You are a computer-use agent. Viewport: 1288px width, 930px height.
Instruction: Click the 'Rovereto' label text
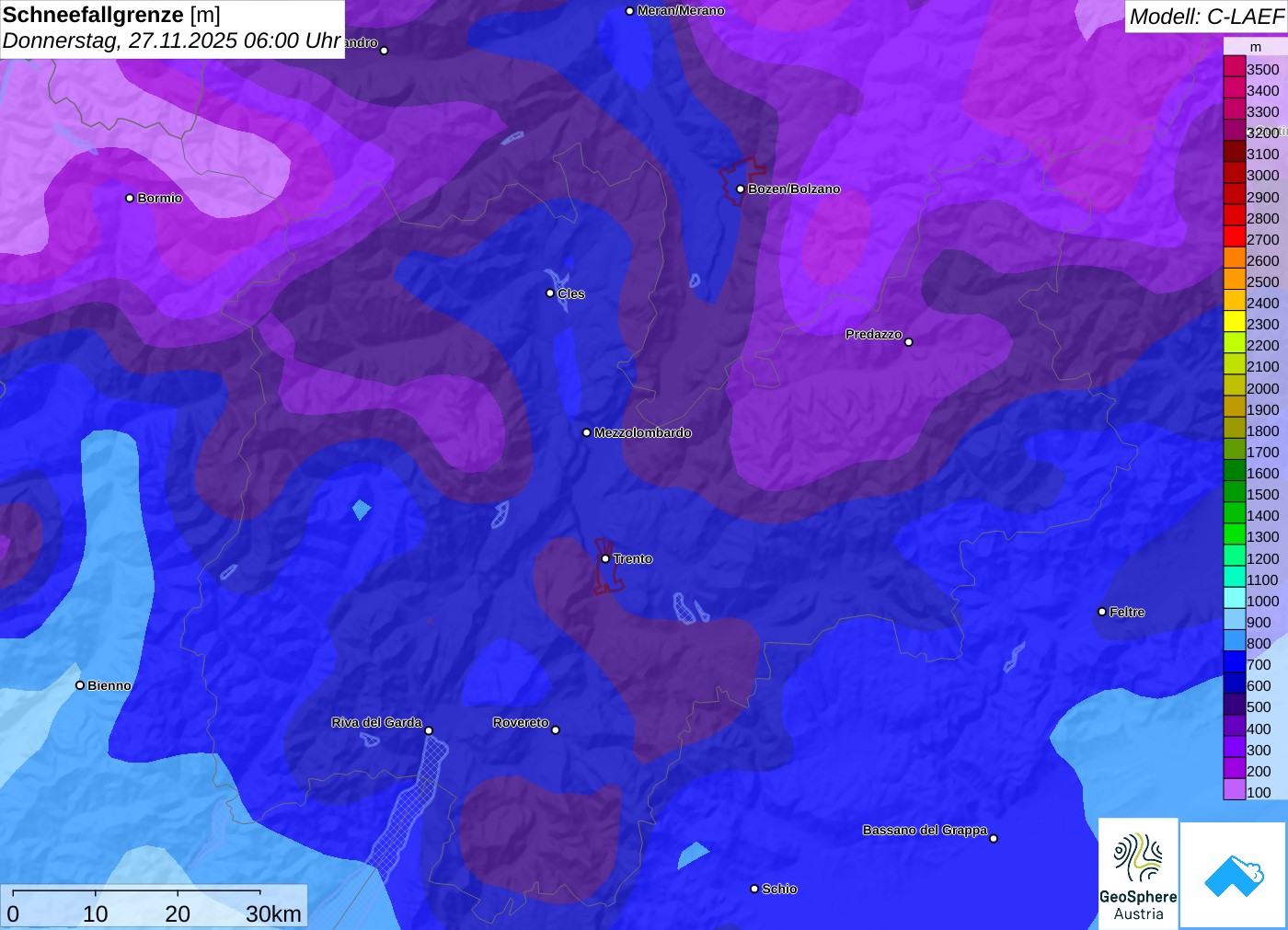(521, 723)
